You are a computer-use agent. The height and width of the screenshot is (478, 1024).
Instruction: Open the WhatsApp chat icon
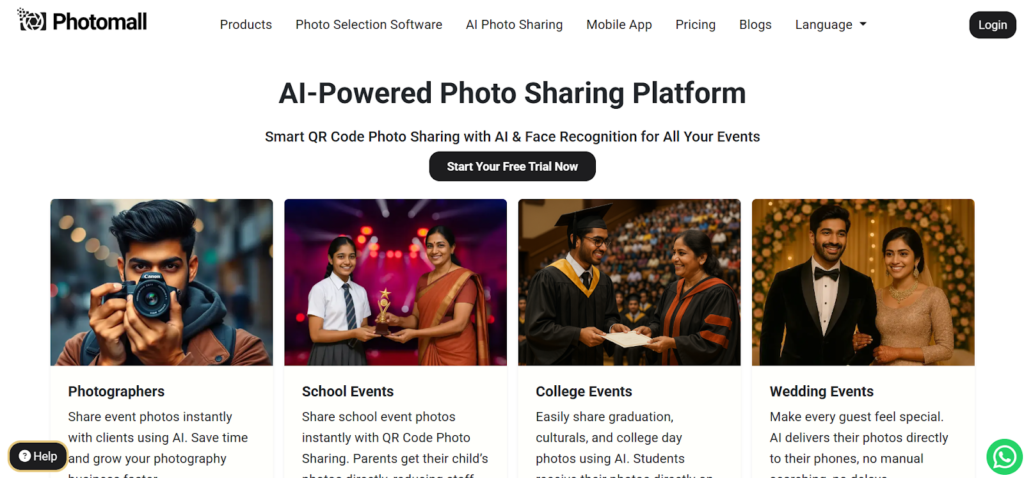pos(1004,456)
